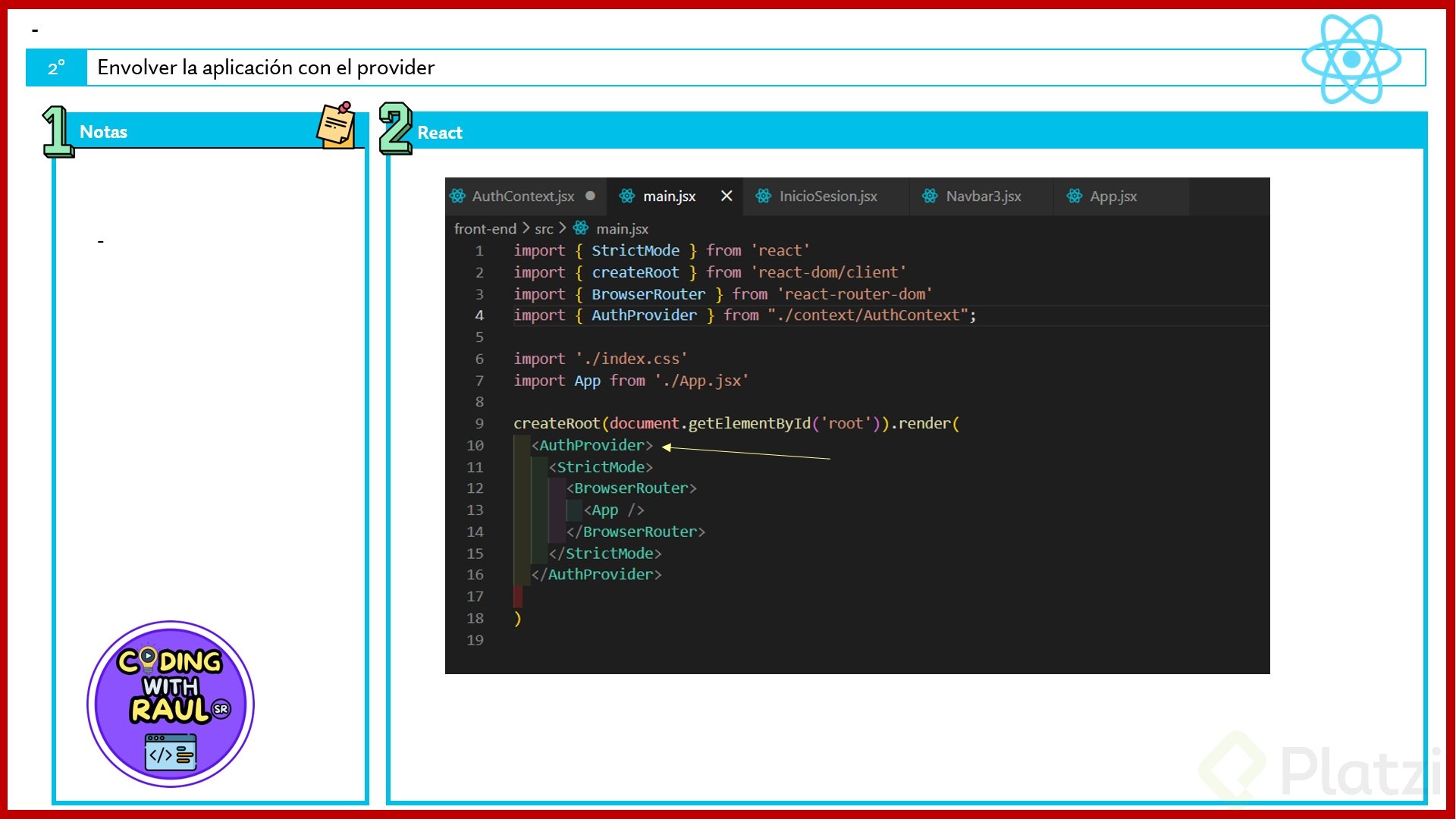Close the main.jsx tab

coord(726,196)
